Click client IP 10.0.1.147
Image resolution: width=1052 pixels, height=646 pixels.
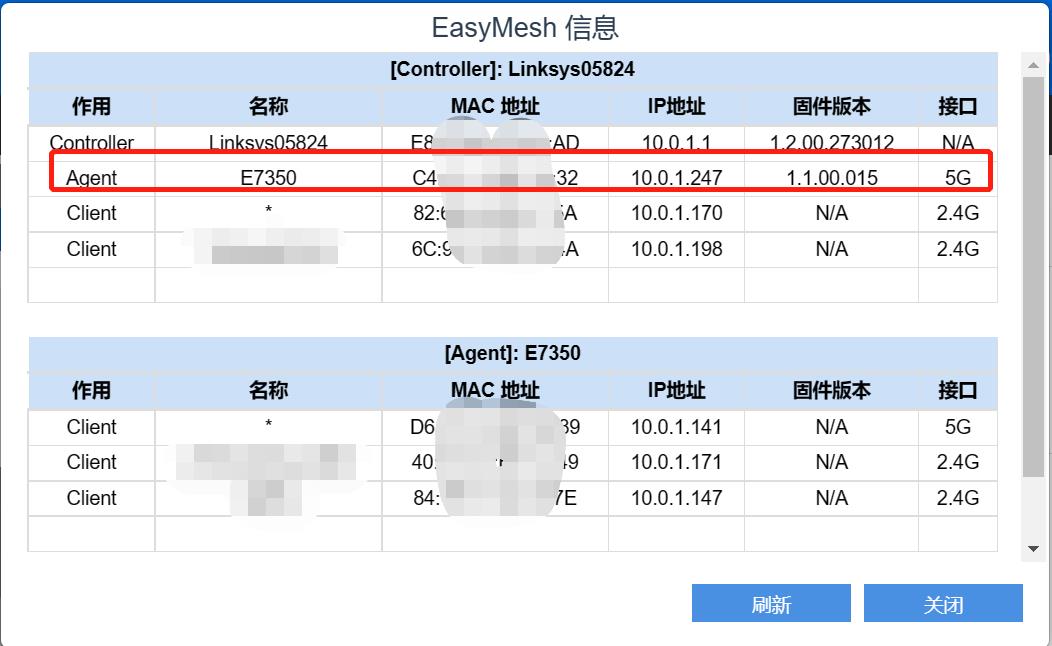pos(676,498)
